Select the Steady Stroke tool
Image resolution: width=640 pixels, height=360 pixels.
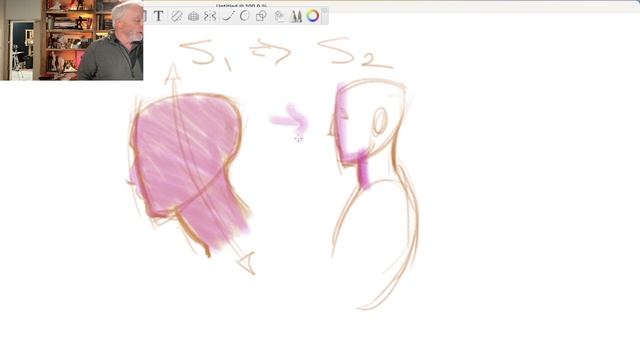[228, 16]
